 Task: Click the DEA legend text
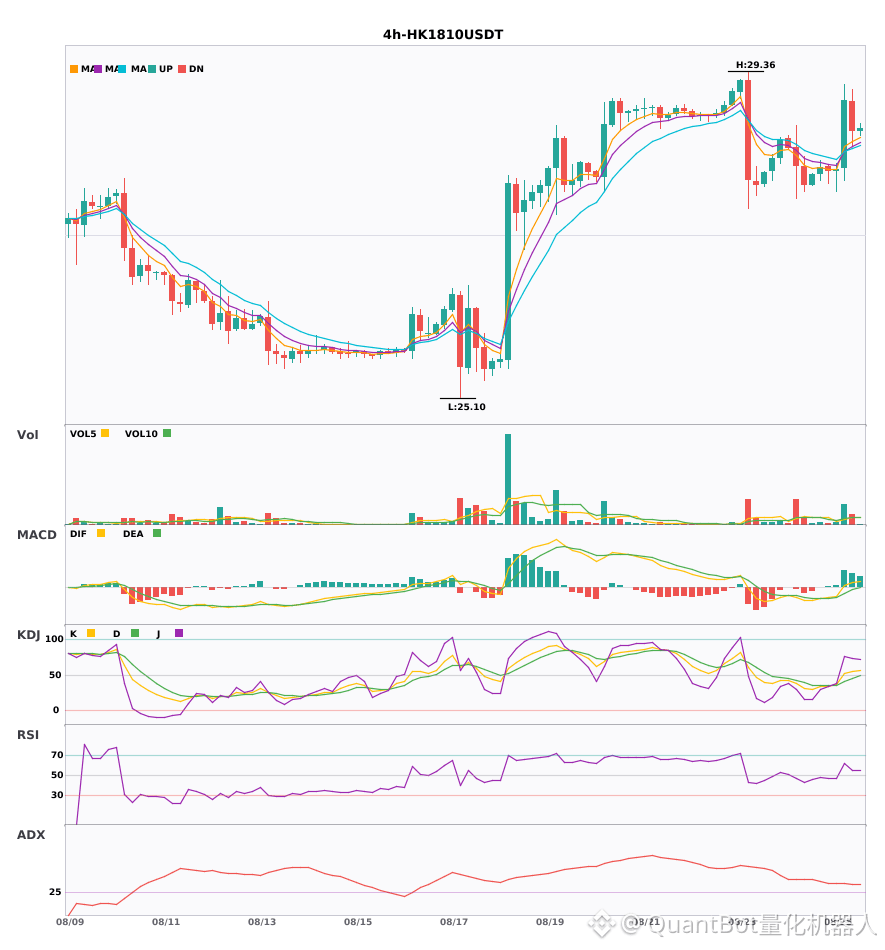(133, 534)
